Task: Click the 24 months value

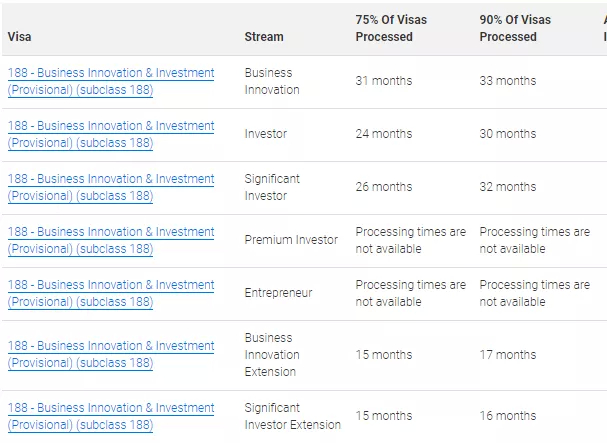Action: 384,134
